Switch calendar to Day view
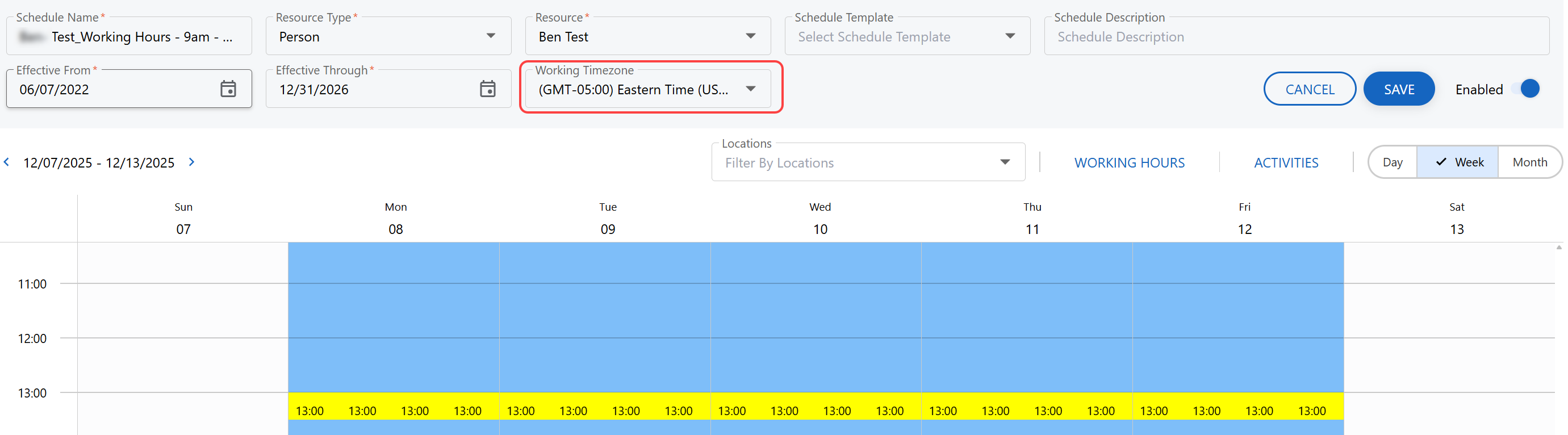The width and height of the screenshot is (1568, 435). click(x=1391, y=162)
